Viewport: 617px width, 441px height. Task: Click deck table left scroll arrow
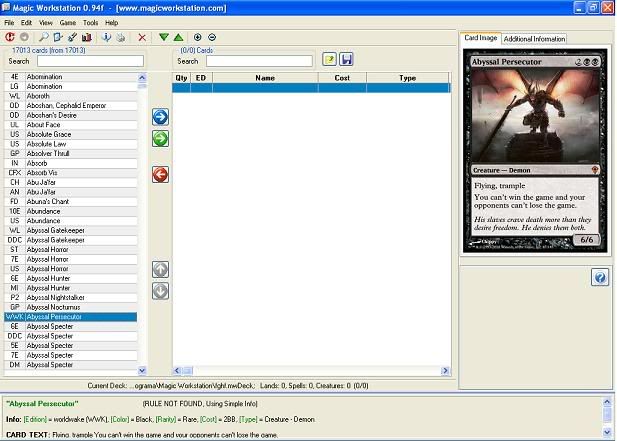coord(177,371)
